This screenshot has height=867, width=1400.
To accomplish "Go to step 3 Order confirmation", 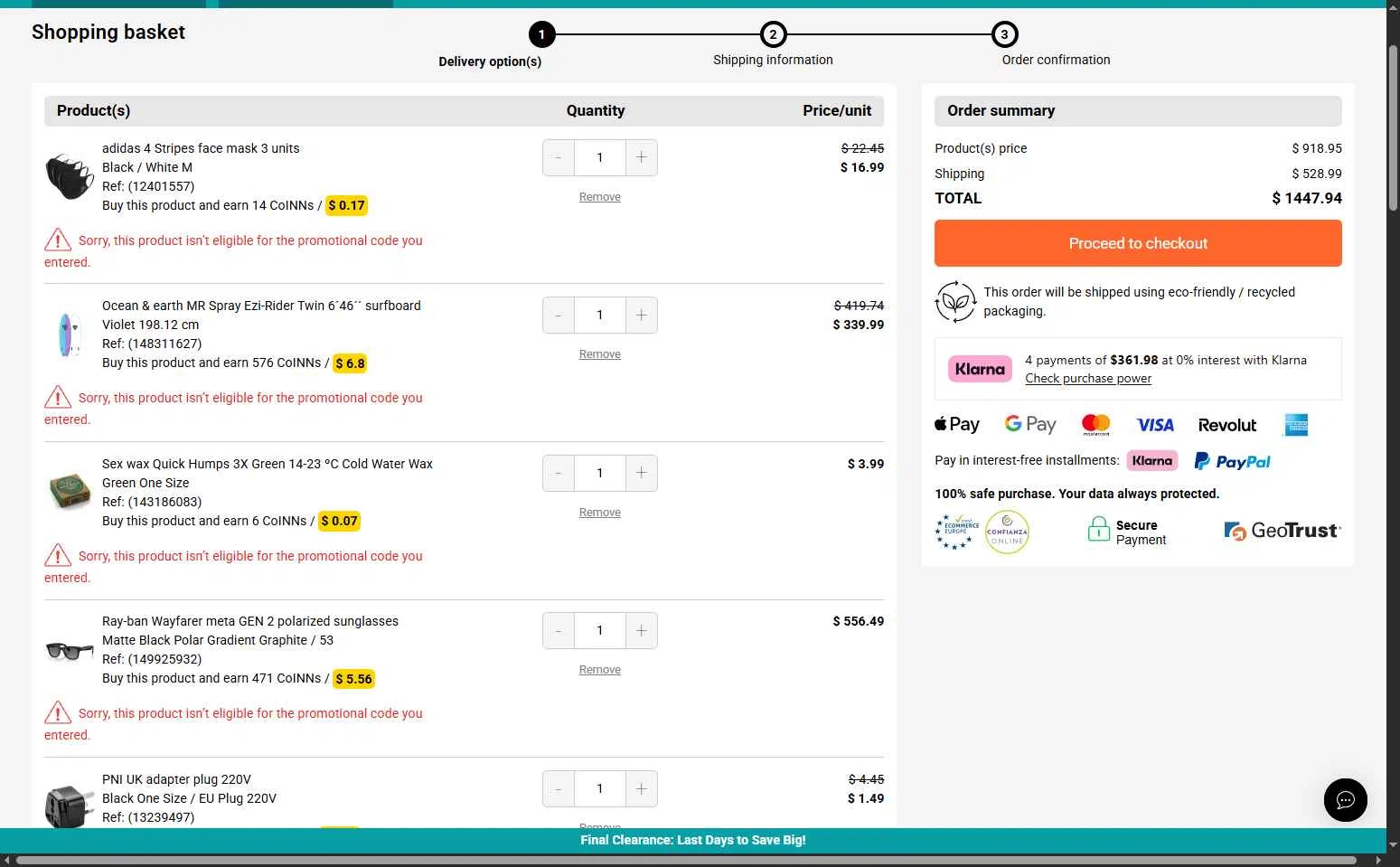I will pos(1004,35).
